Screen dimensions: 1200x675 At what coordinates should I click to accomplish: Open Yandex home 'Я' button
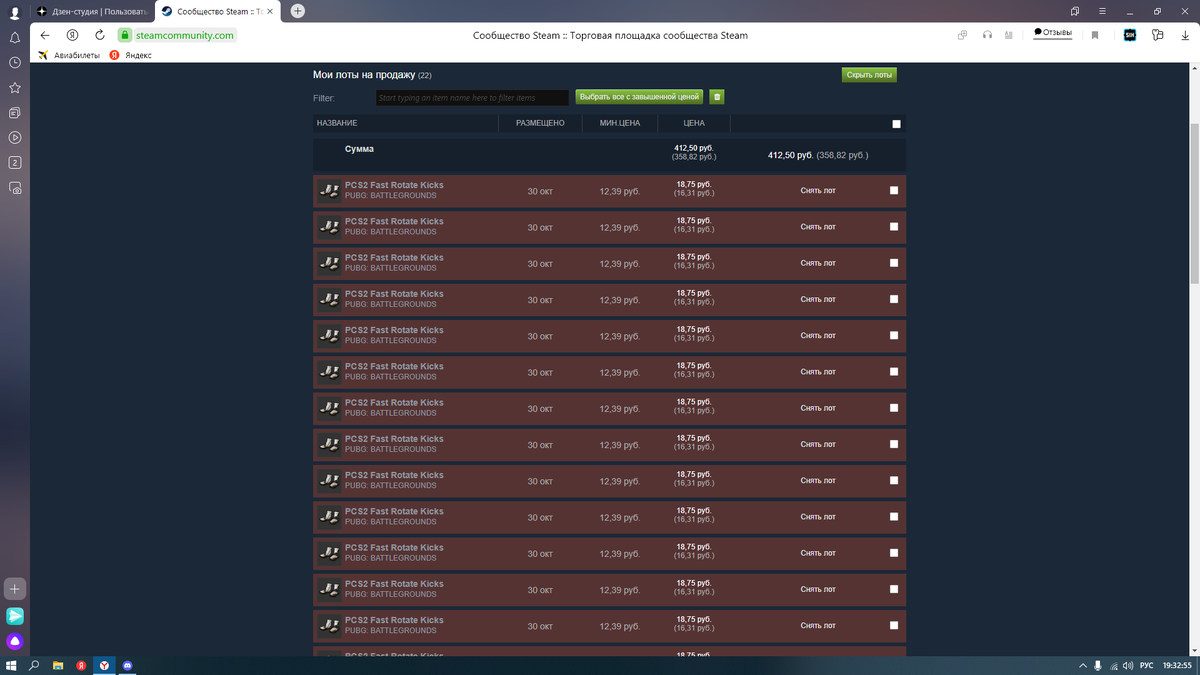pos(72,35)
